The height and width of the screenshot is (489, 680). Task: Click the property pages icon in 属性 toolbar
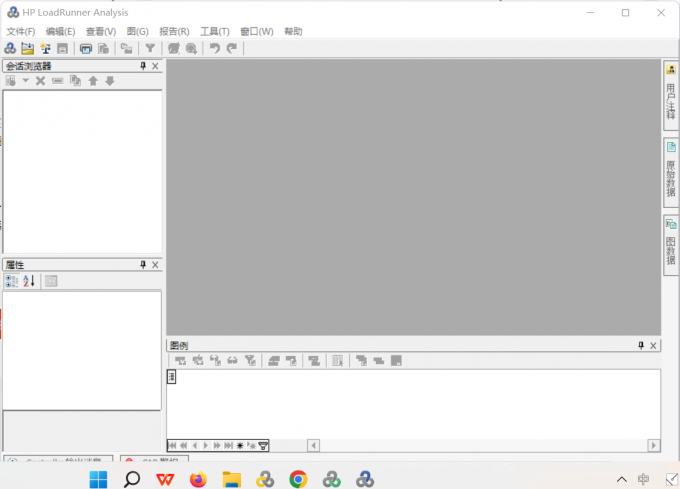pos(51,281)
